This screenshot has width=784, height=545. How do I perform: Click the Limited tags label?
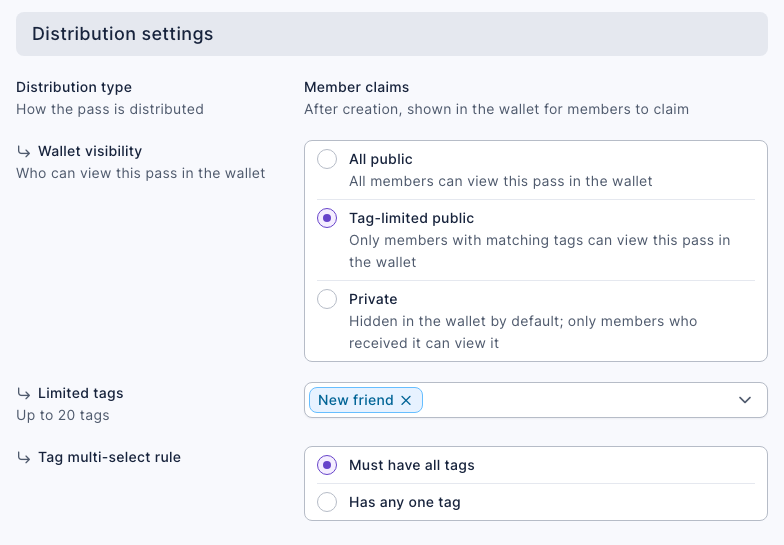[x=80, y=393]
